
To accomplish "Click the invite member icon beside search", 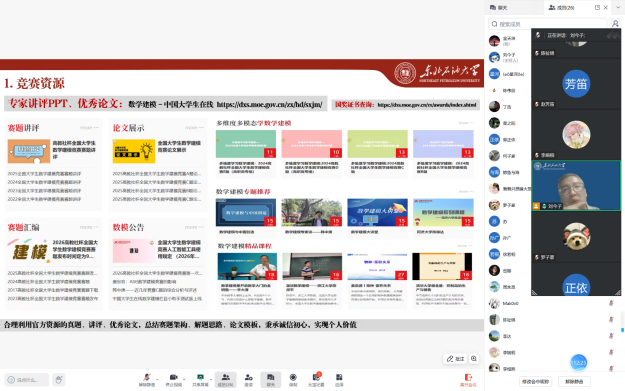I will pyautogui.click(x=615, y=24).
